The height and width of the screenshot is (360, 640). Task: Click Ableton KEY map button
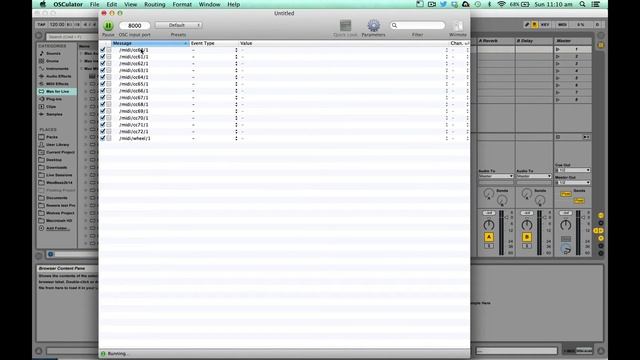(545, 25)
